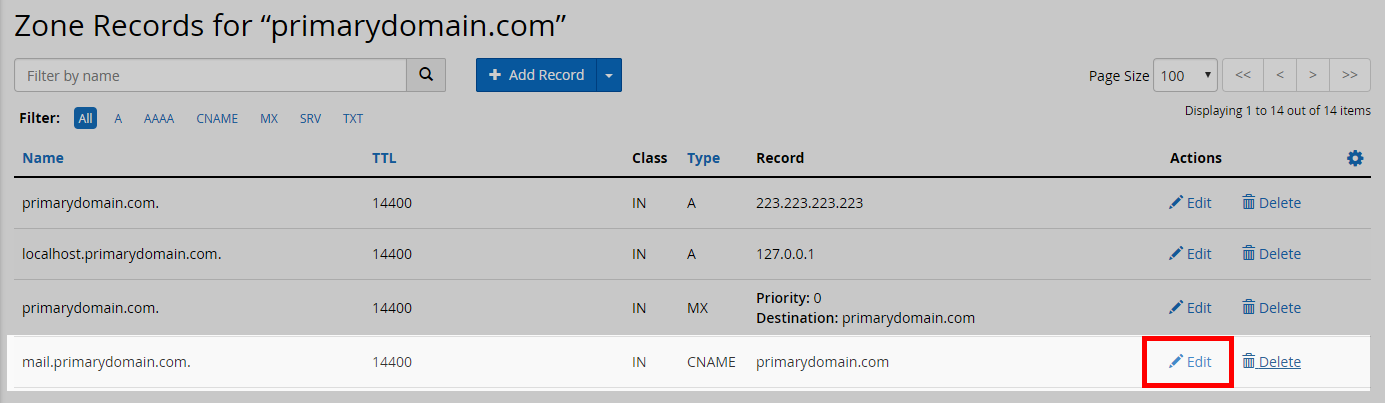Filter records by MX type
Image resolution: width=1385 pixels, height=403 pixels.
pyautogui.click(x=269, y=118)
